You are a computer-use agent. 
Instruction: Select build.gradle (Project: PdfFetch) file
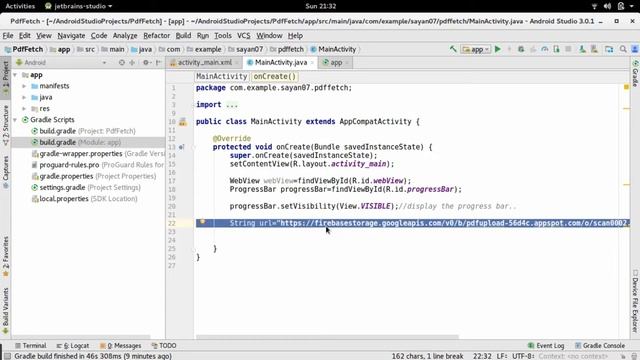point(84,131)
